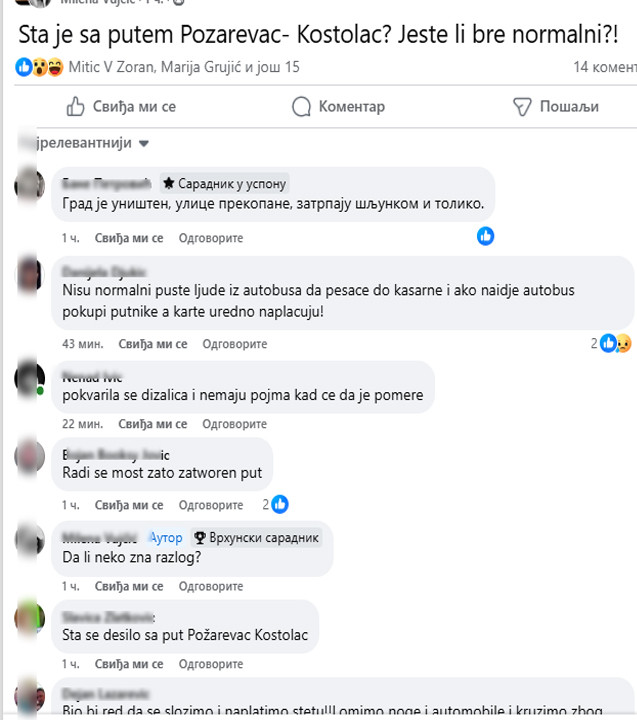
Task: Click the thumbs-up icon beside Свиђа ми се
Action: tap(75, 107)
